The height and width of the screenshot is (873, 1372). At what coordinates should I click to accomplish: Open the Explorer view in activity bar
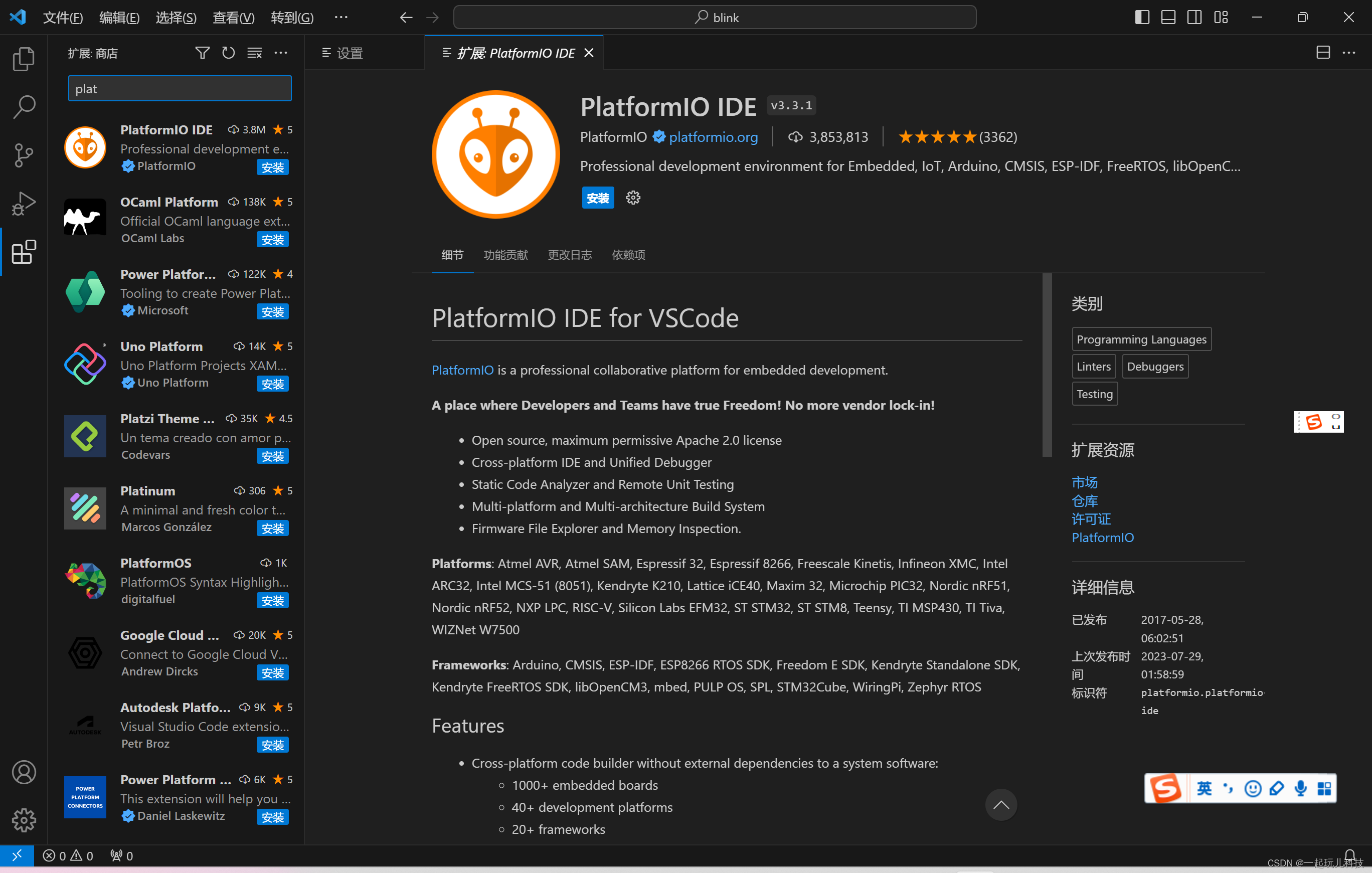pos(24,58)
